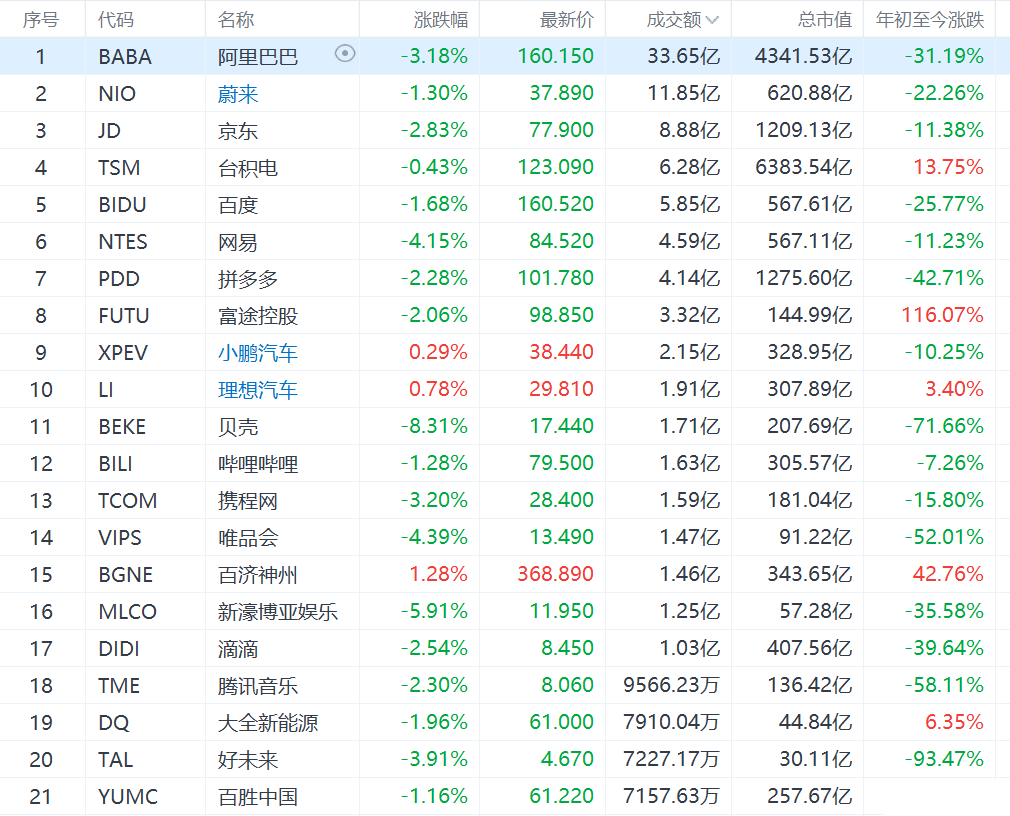The width and height of the screenshot is (1010, 816).
Task: Click the 成交额 sort arrow
Action: (x=712, y=20)
